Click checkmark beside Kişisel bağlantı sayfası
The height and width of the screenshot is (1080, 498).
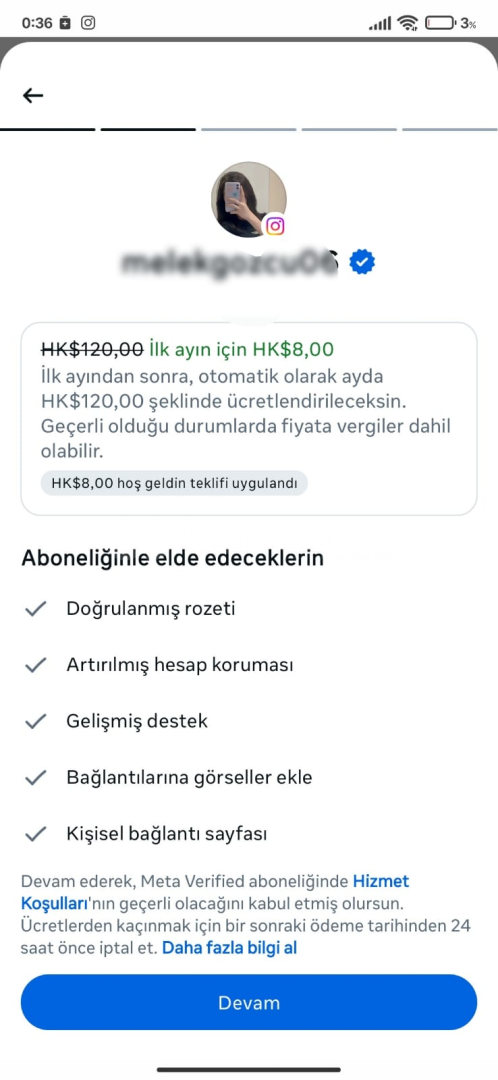click(35, 834)
